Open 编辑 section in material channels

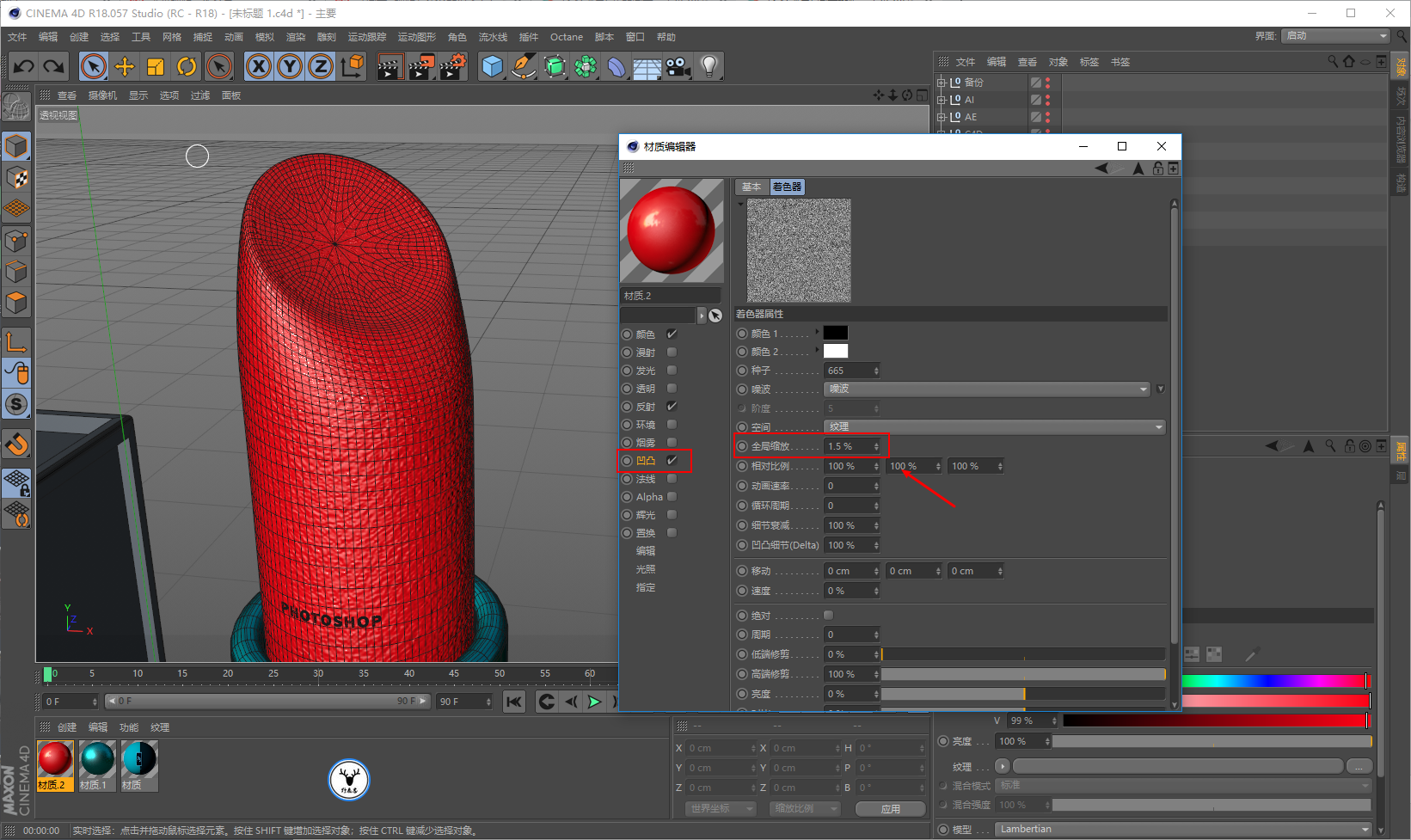tap(646, 551)
